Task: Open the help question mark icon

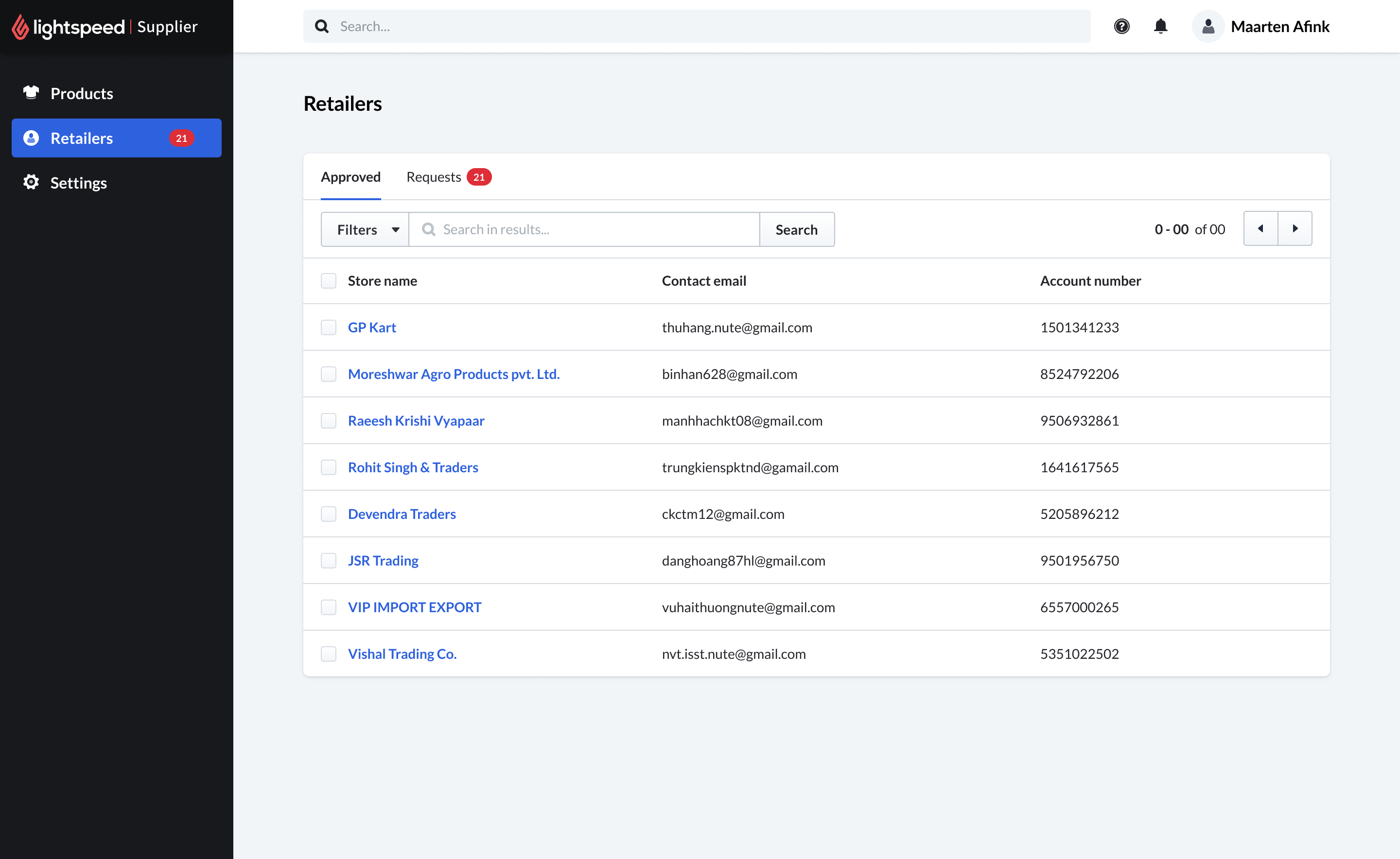Action: tap(1121, 27)
